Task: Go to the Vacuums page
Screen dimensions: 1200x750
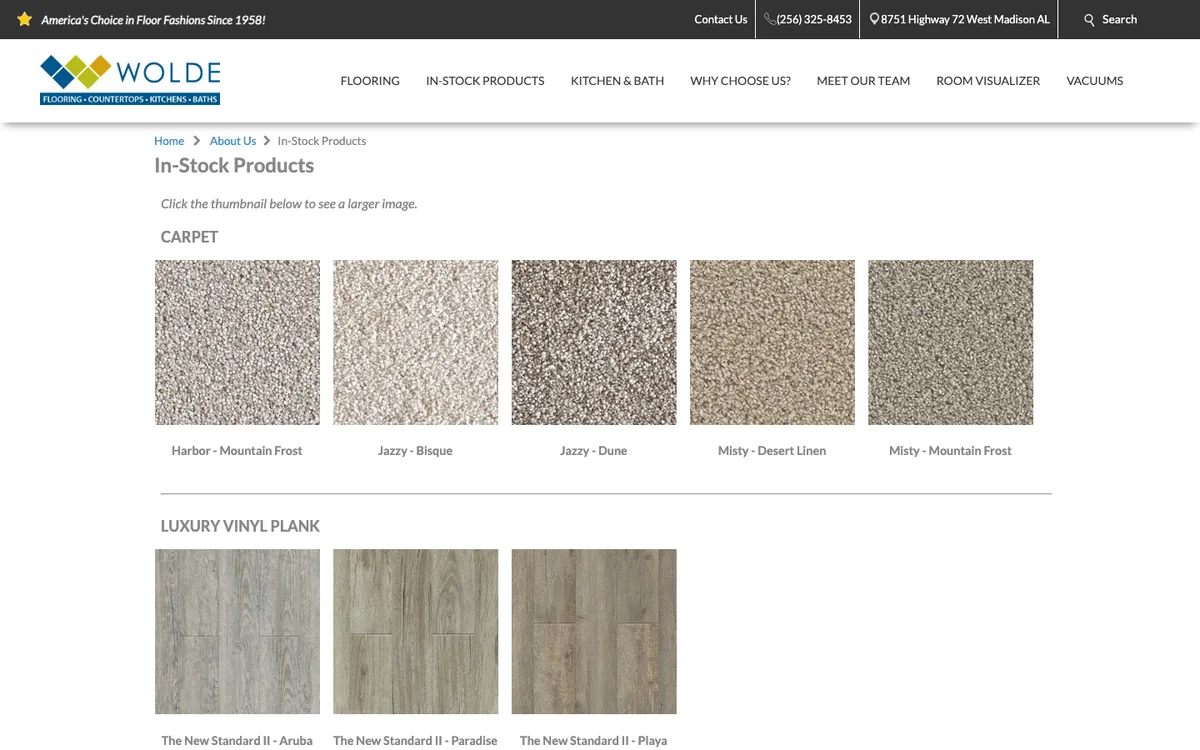Action: [1095, 81]
